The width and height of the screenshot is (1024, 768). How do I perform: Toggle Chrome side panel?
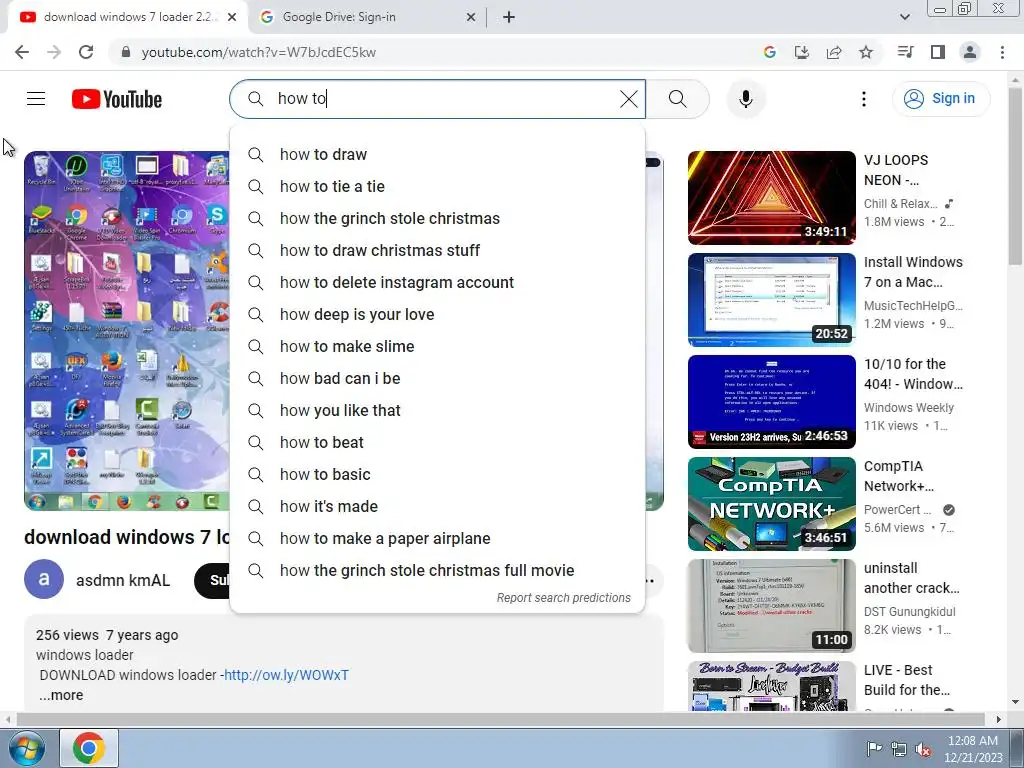pyautogui.click(x=938, y=52)
